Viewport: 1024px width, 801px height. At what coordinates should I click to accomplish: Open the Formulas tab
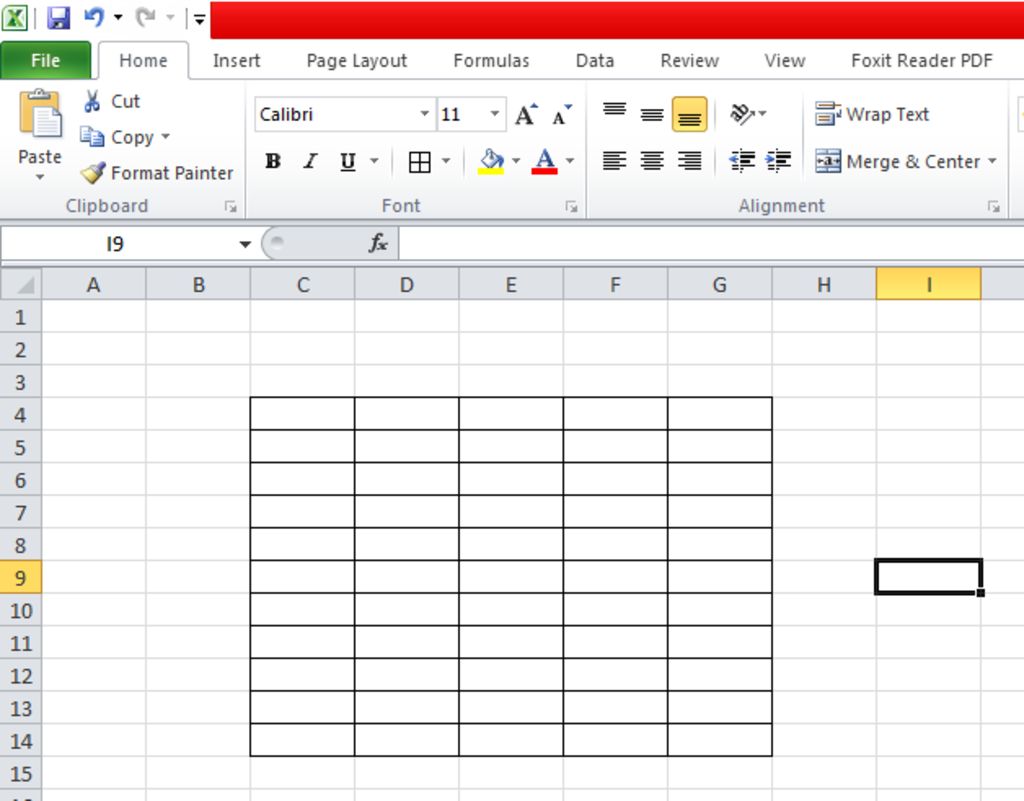tap(491, 61)
